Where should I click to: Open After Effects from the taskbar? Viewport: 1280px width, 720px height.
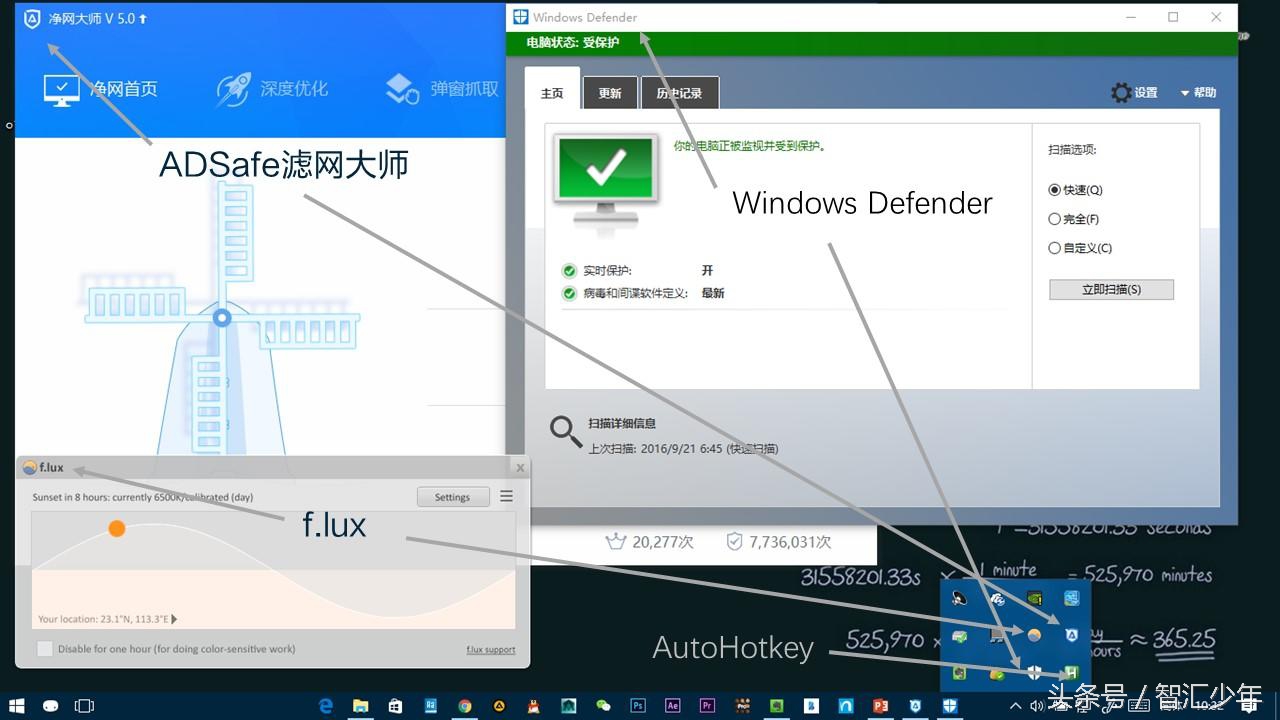click(x=673, y=706)
